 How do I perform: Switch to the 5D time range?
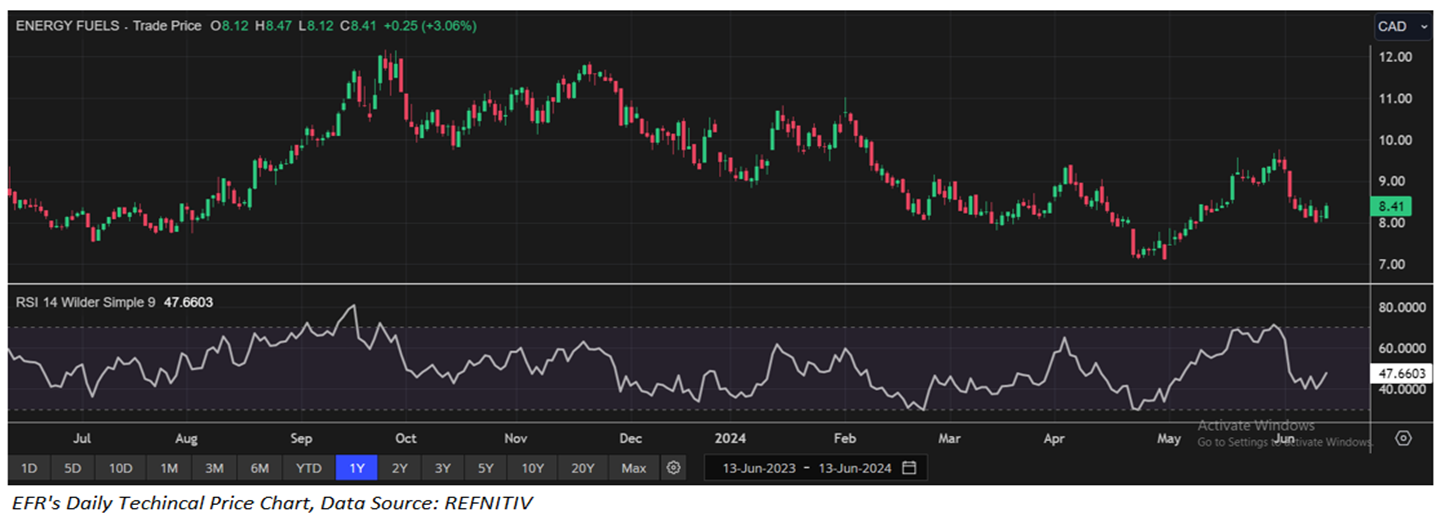73,468
